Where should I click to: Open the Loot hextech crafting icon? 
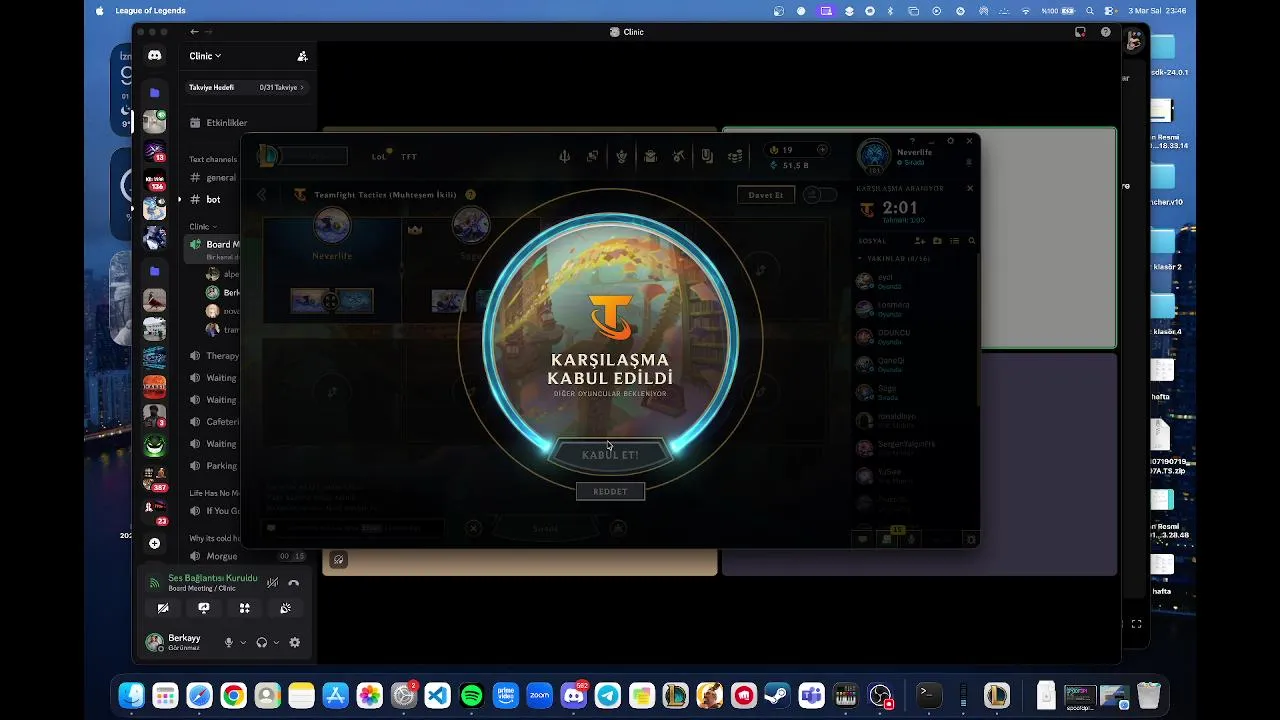click(679, 156)
